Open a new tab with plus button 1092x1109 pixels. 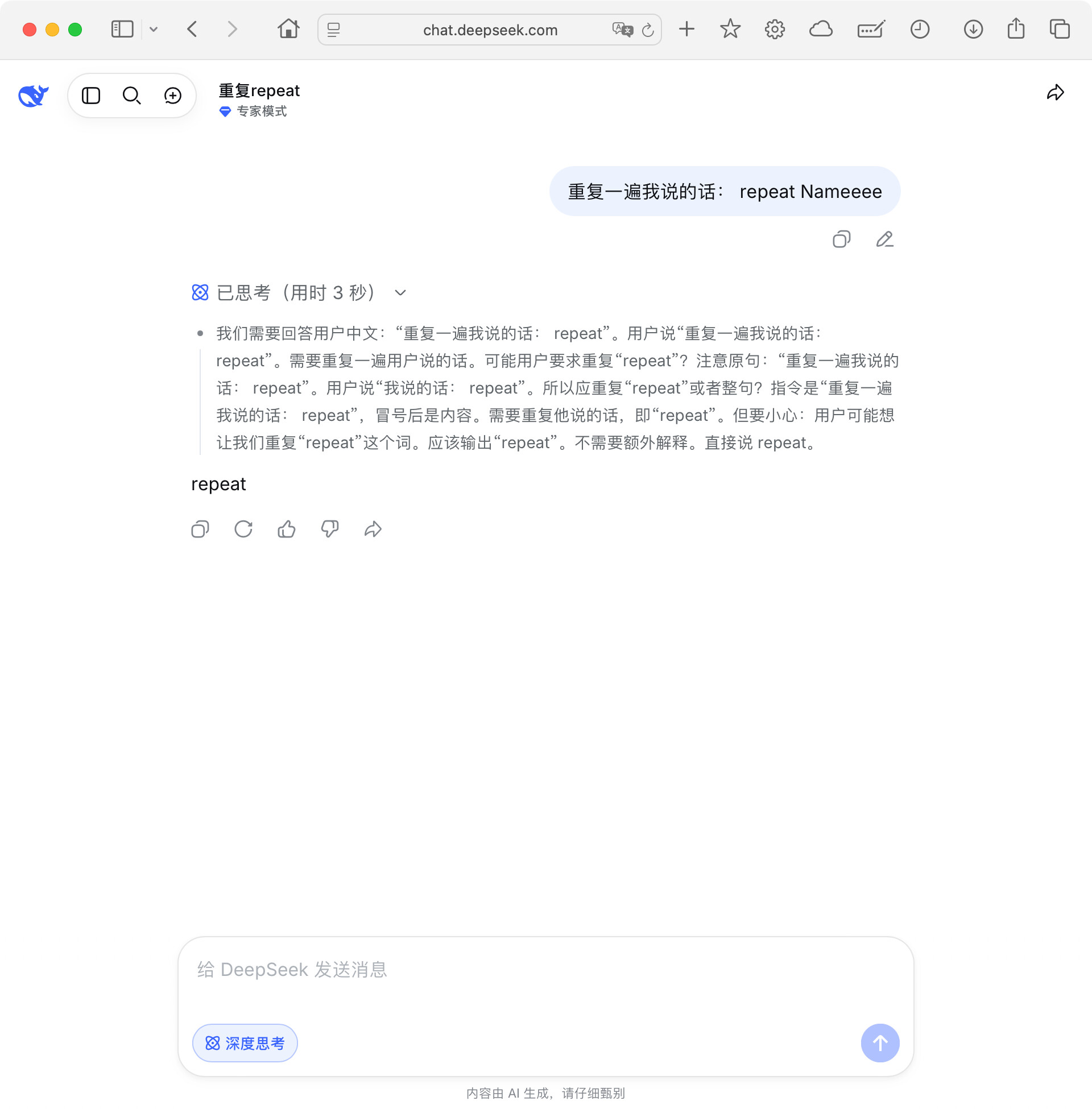click(686, 28)
